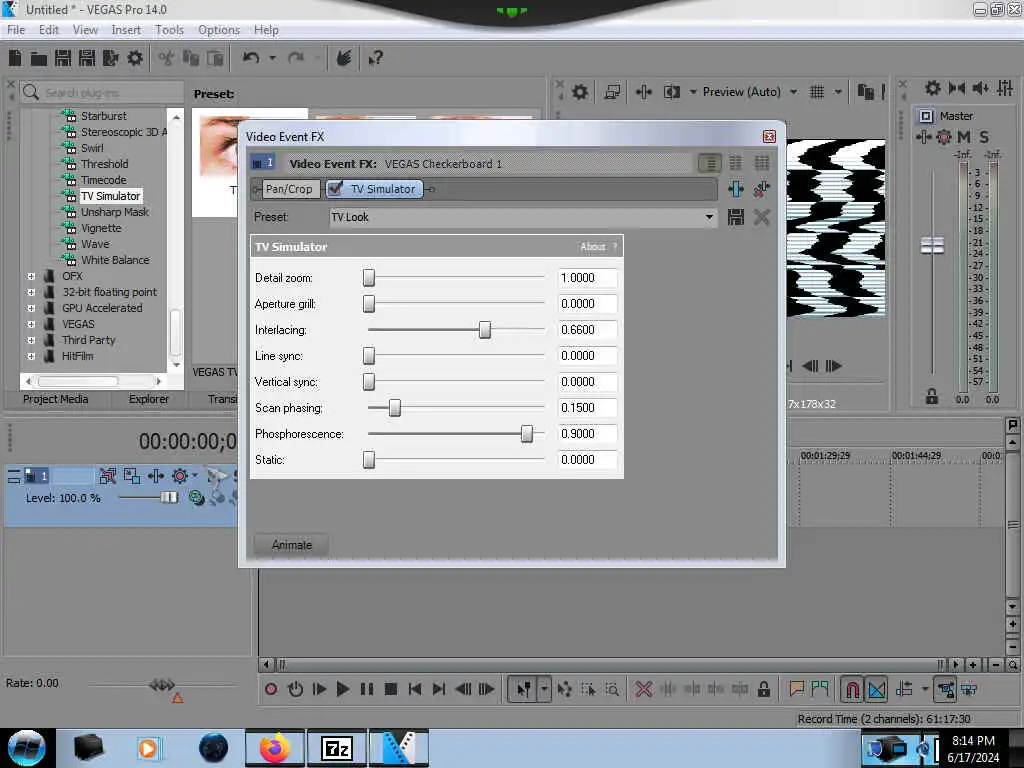The width and height of the screenshot is (1024, 768).
Task: Cut selection with the scissors icon
Action: (166, 58)
